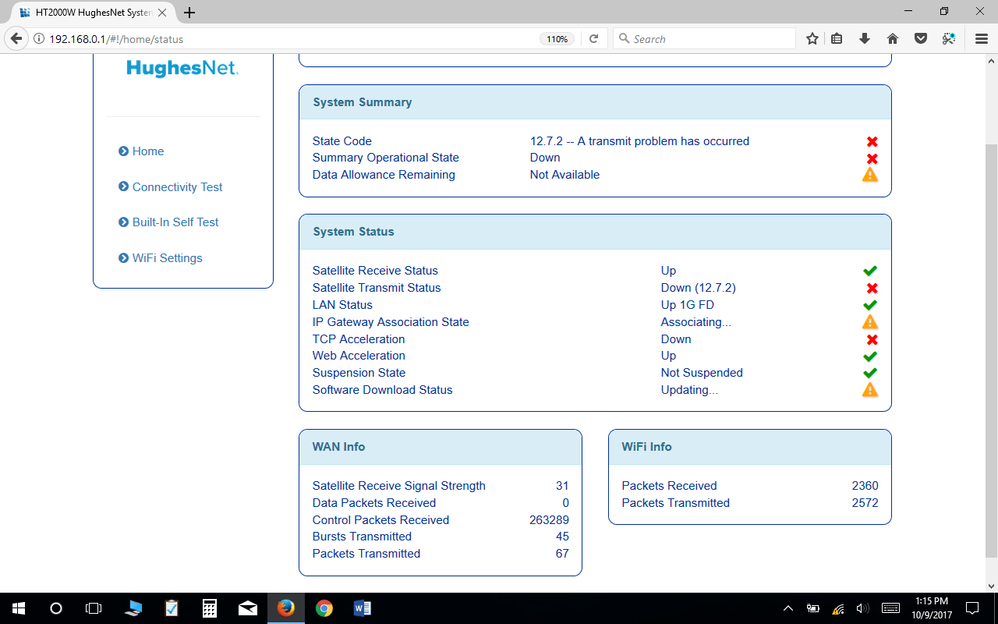Click the Satellite Receive Status green checkmark
Screen dimensions: 998x624
tap(870, 271)
